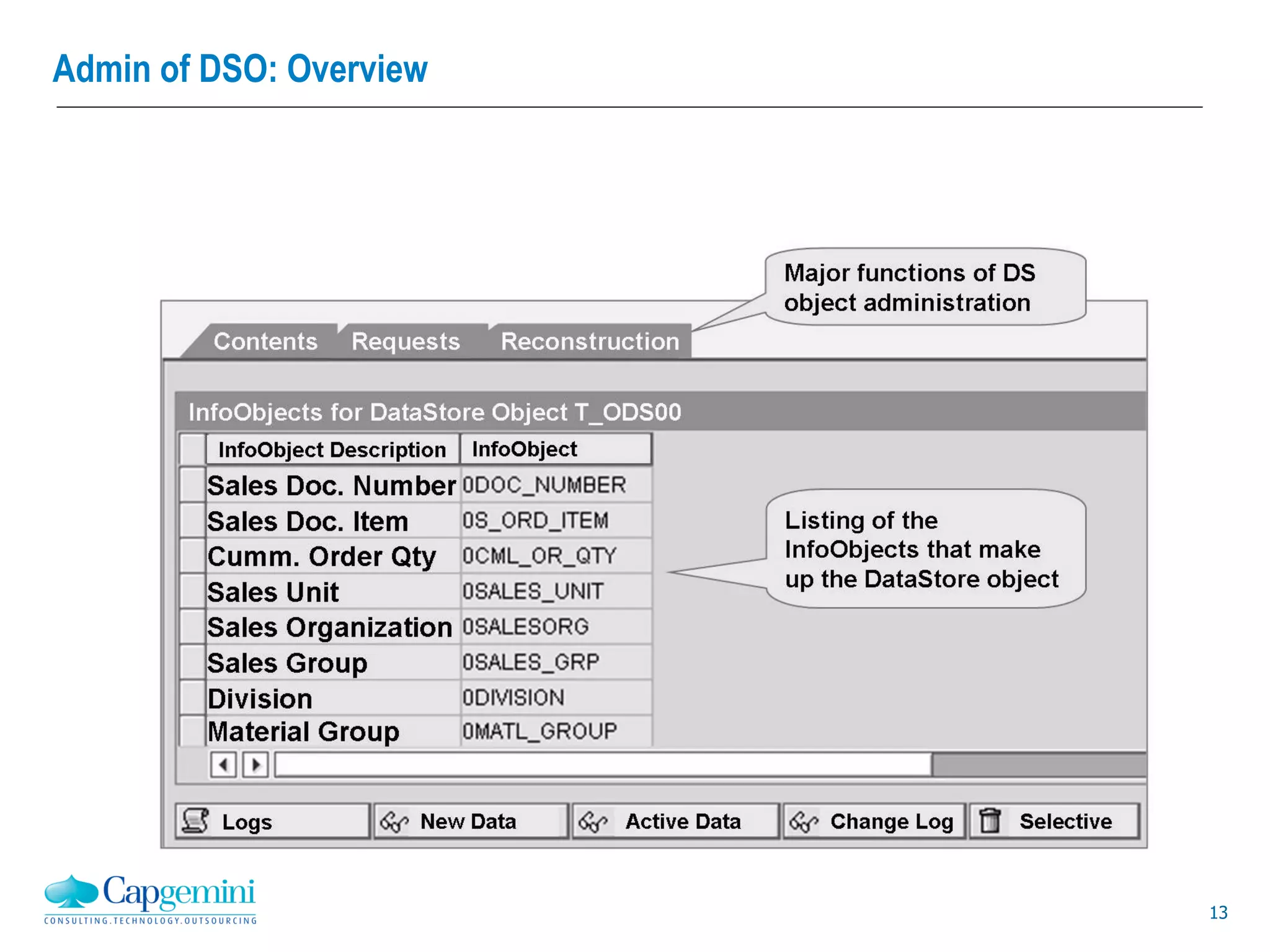1270x952 pixels.
Task: Click the 0DOC_NUMBER cell
Action: pyautogui.click(x=556, y=485)
